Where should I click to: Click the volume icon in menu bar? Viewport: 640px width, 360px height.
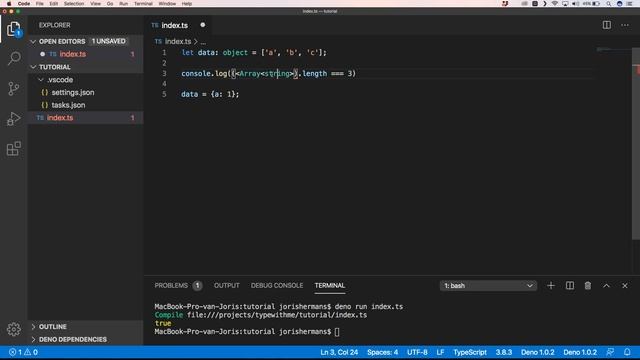click(576, 4)
